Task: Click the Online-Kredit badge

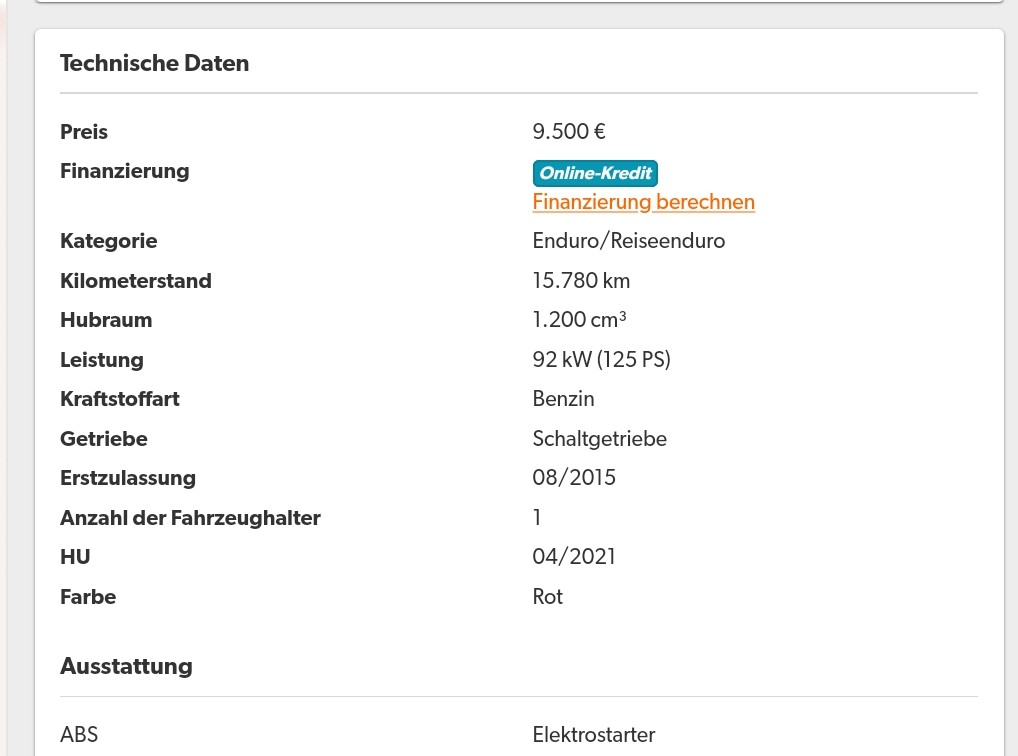Action: click(x=595, y=173)
